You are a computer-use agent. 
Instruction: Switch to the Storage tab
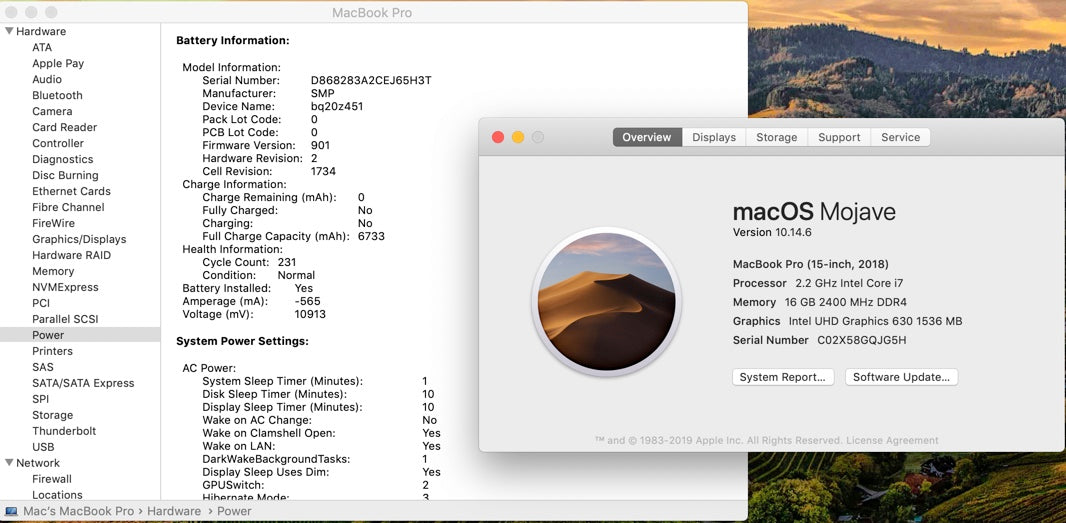[x=776, y=137]
